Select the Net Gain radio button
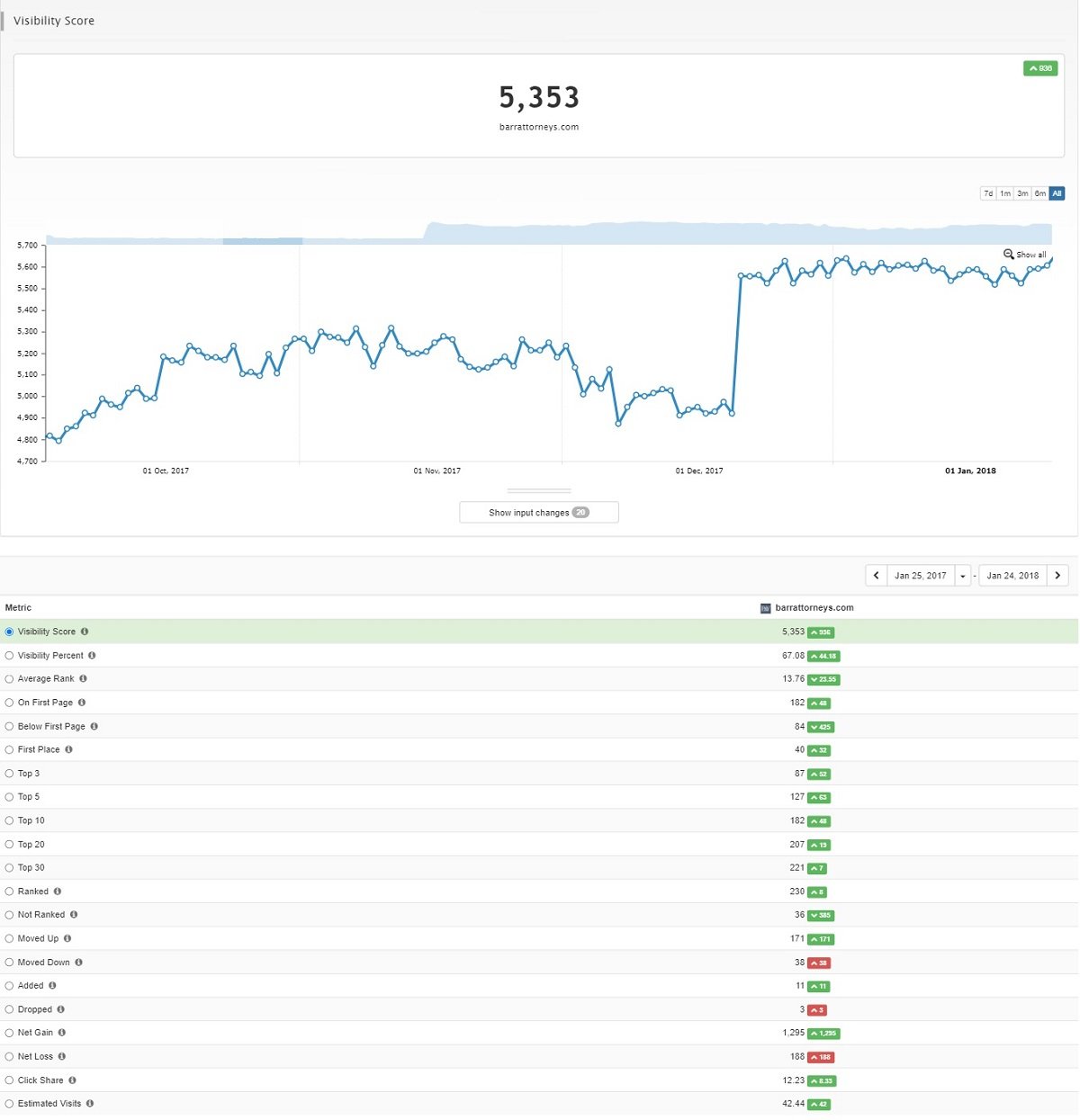1080x1120 pixels. [9, 1033]
